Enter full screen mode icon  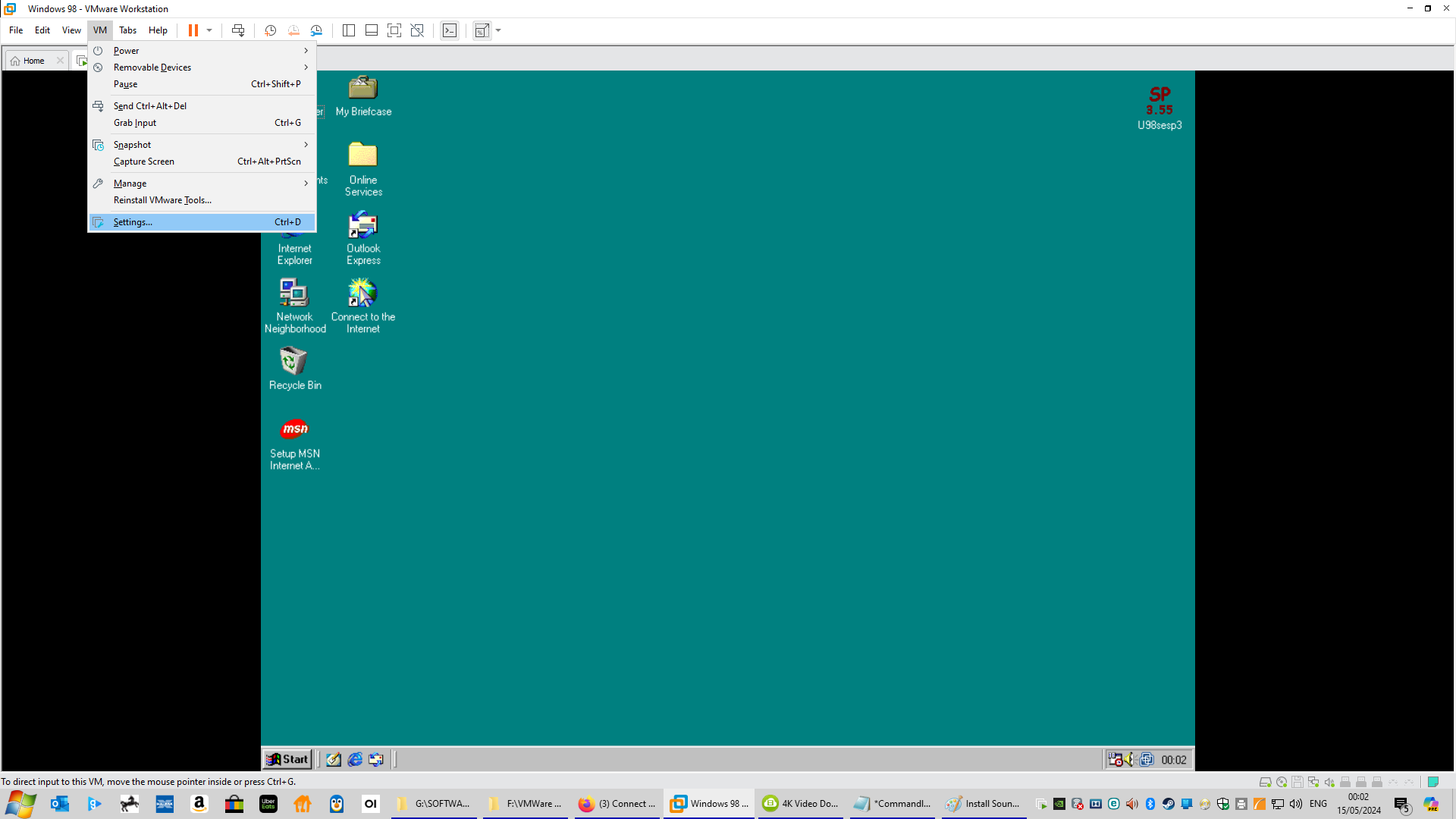(x=394, y=30)
